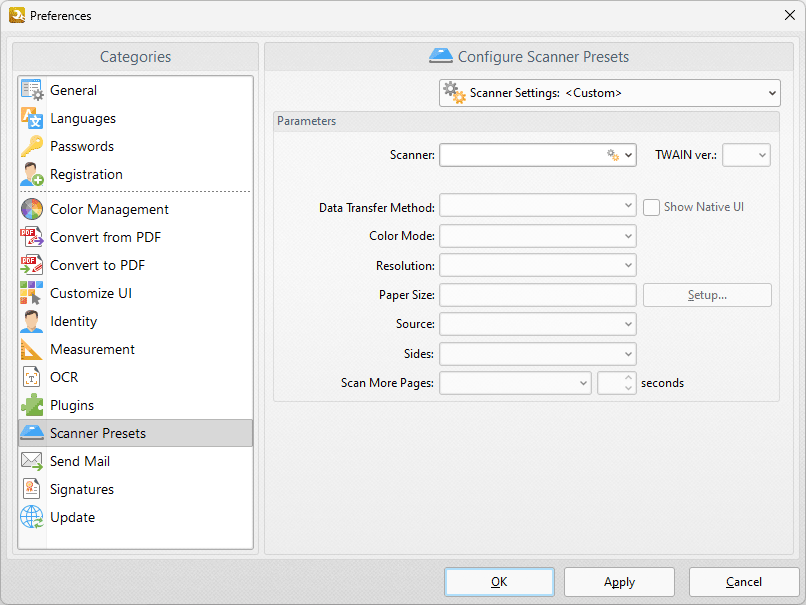The height and width of the screenshot is (605, 806).
Task: Click the Customize UI icon
Action: pos(32,293)
